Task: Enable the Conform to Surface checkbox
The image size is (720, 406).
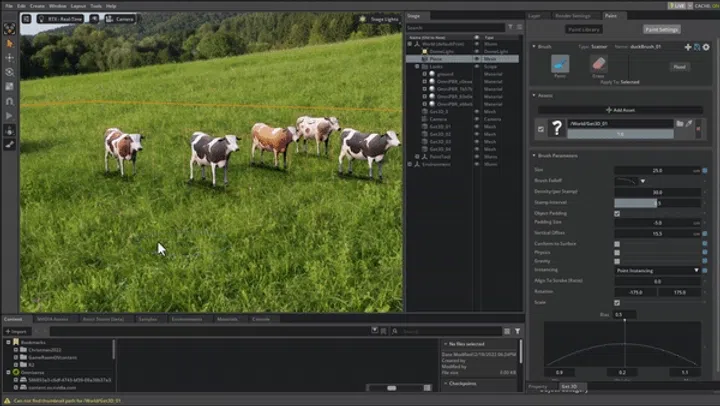Action: (x=616, y=244)
